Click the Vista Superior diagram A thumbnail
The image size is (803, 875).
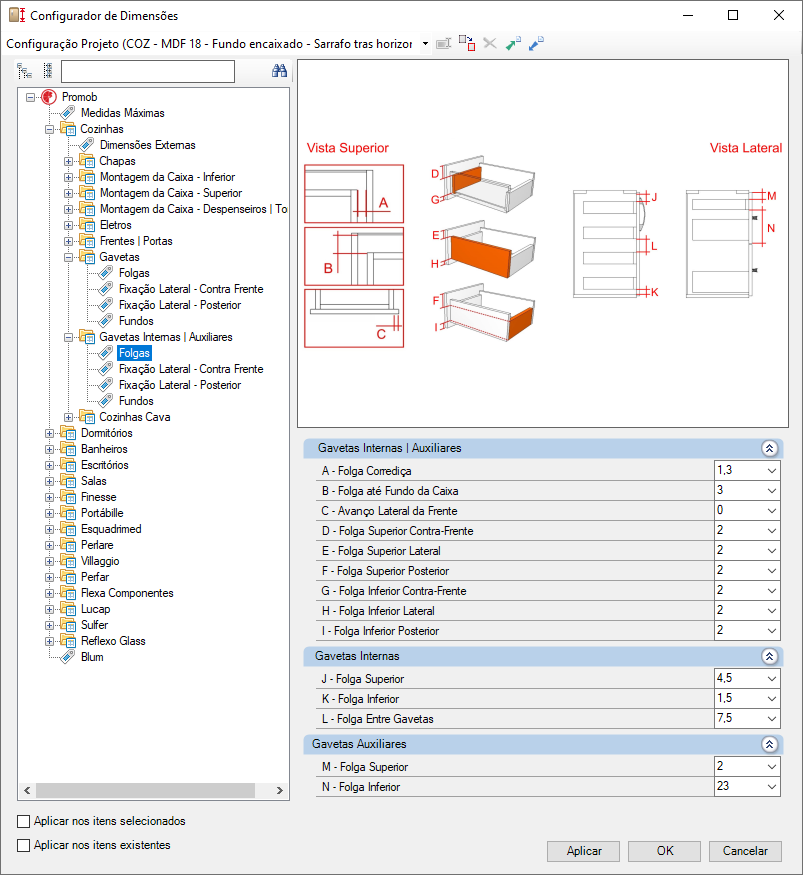coord(354,194)
